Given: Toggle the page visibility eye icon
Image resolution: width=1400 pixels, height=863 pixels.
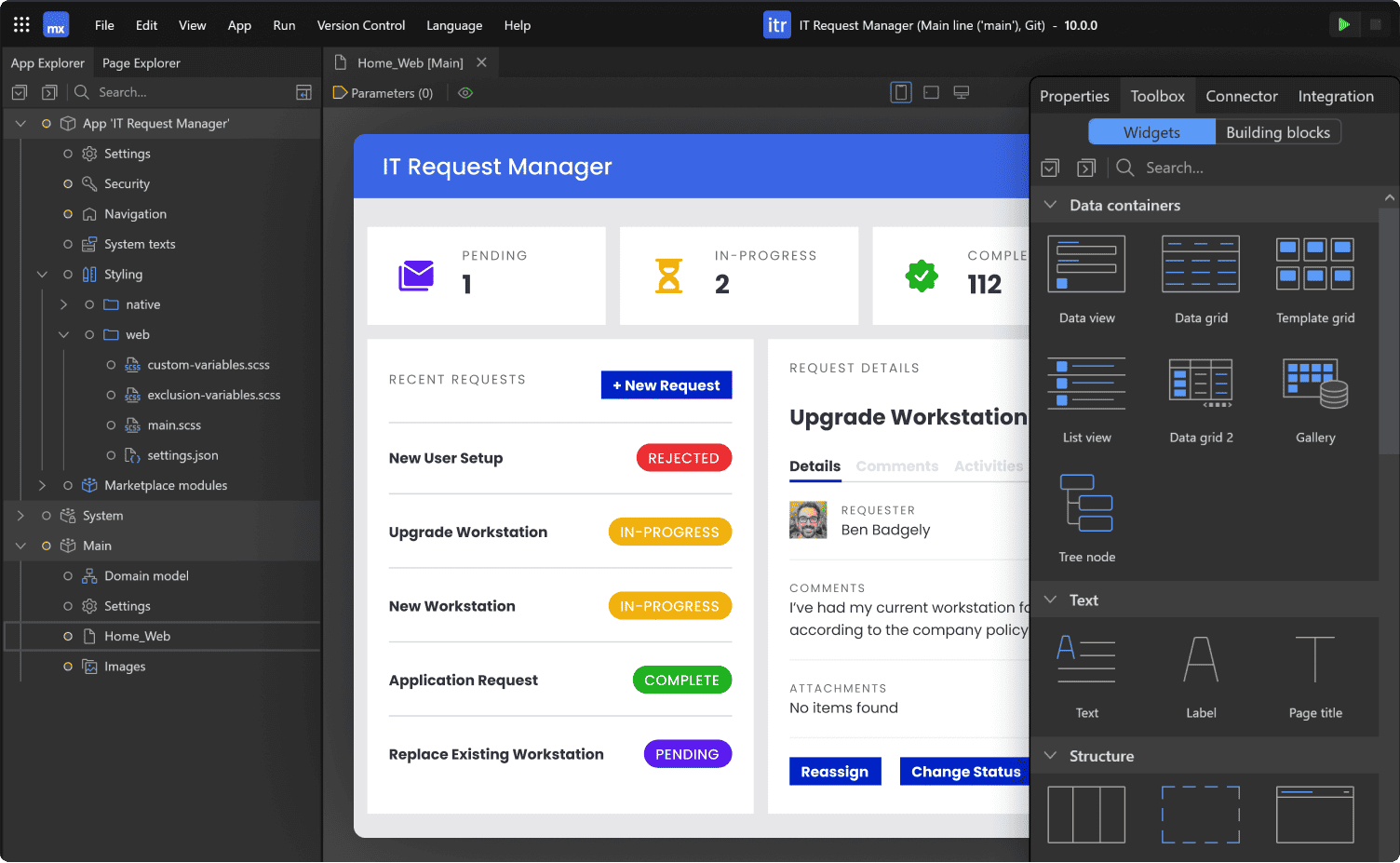Looking at the screenshot, I should tap(465, 93).
